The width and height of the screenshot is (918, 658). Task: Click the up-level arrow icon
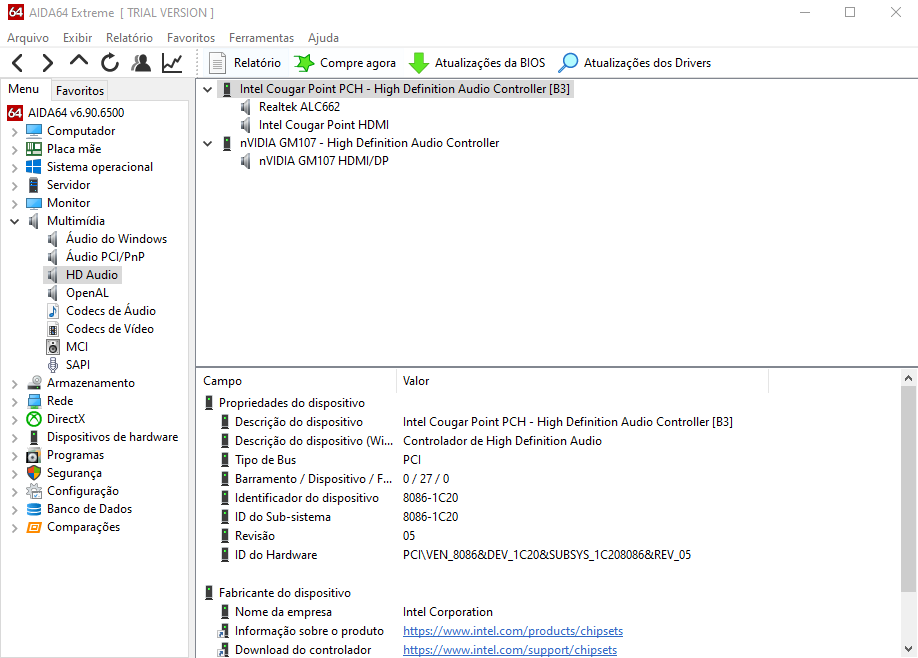[x=79, y=61]
